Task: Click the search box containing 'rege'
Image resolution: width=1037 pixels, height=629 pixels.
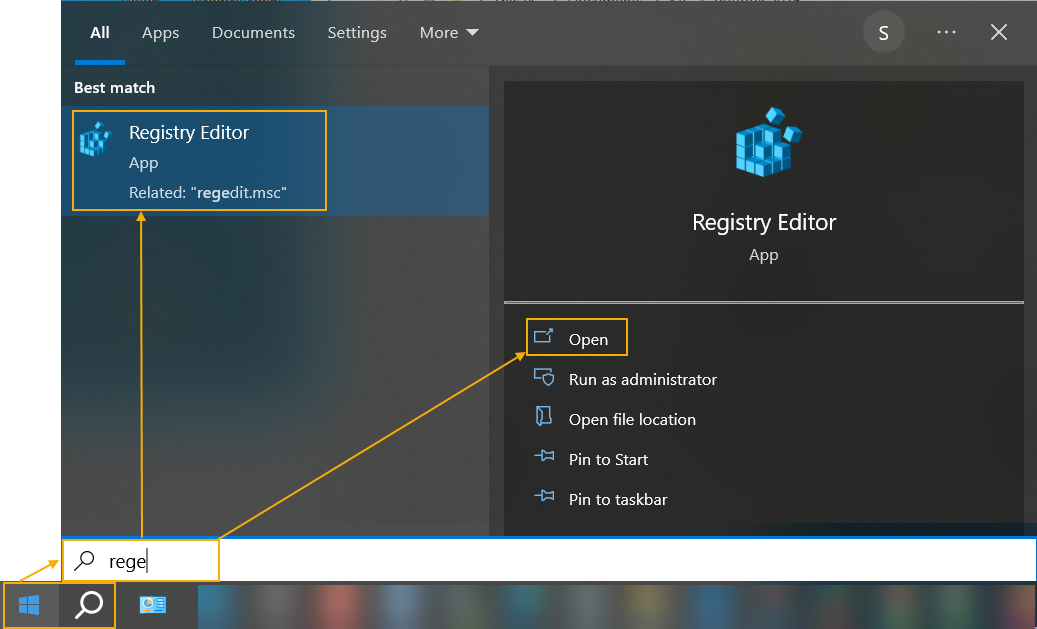Action: [549, 561]
